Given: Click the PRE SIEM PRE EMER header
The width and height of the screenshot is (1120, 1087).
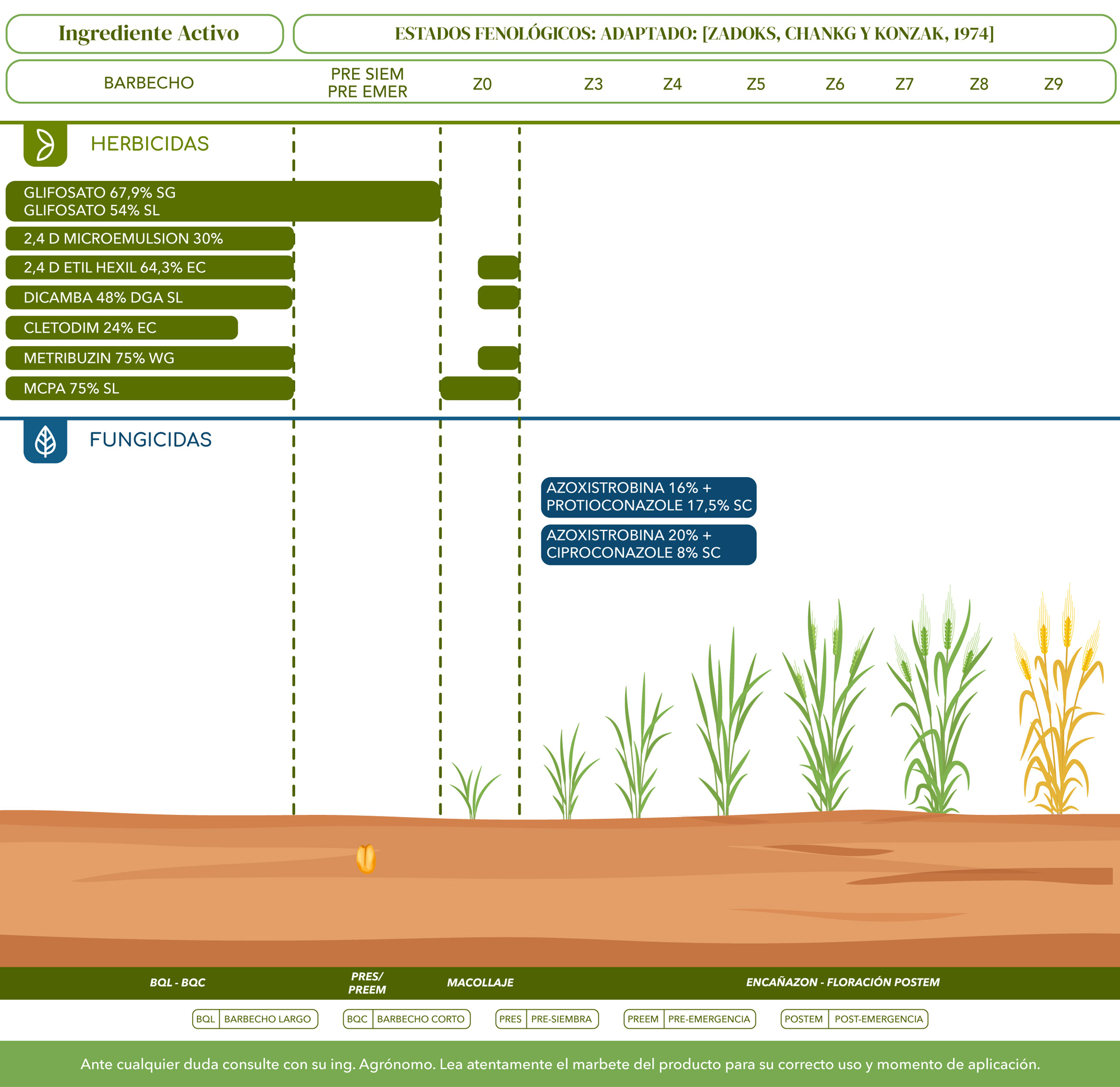Looking at the screenshot, I should tap(367, 83).
